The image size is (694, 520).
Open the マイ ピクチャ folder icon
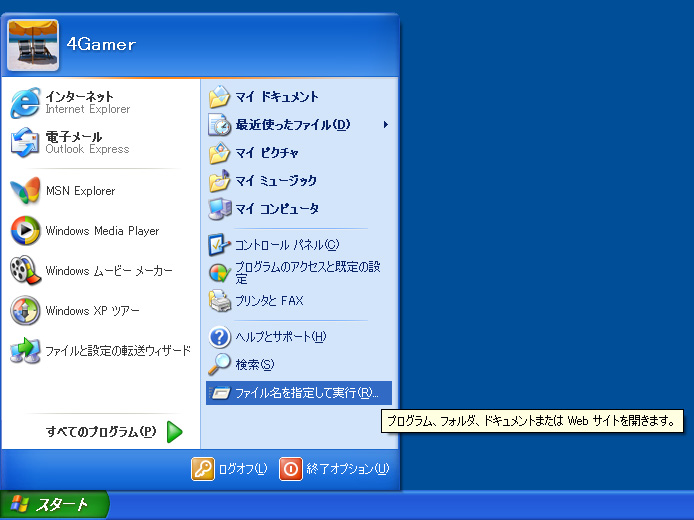pos(220,153)
